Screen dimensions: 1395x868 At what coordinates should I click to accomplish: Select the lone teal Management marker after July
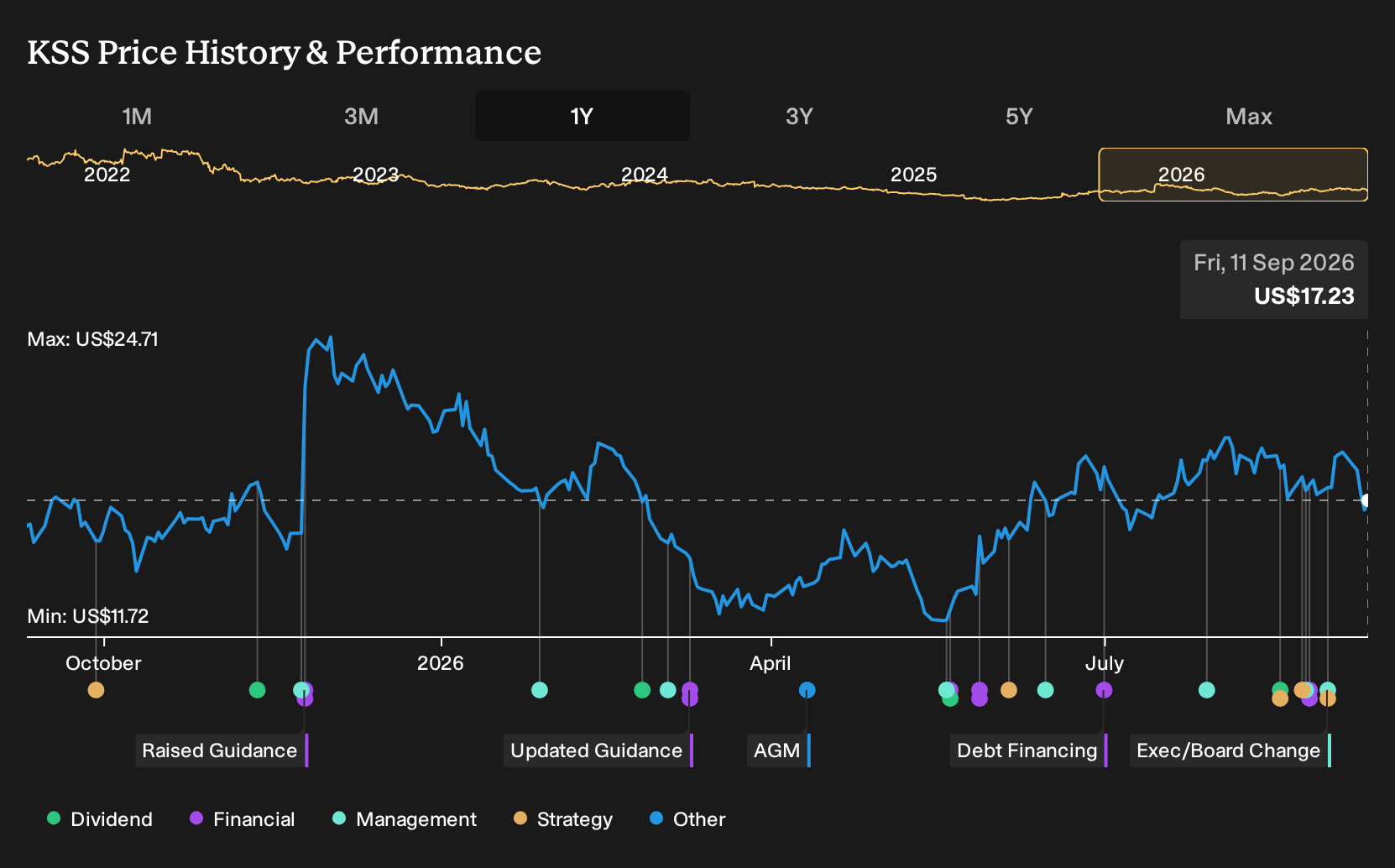tap(1207, 690)
